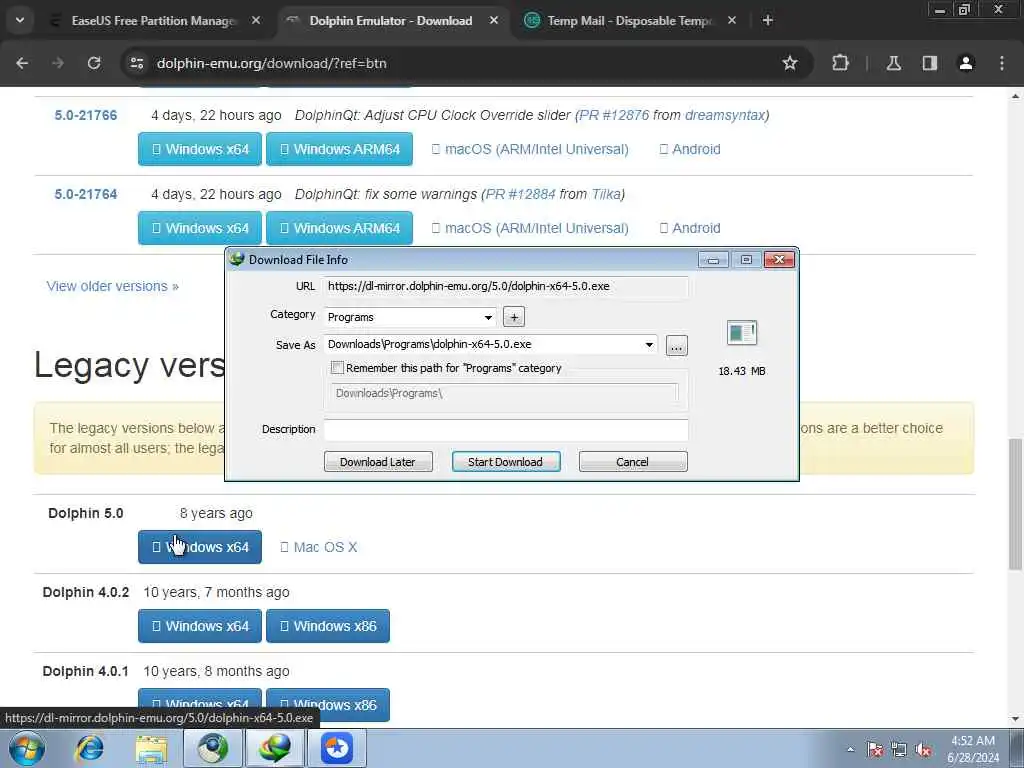Click the page vertical scrollbar thumb
Image resolution: width=1024 pixels, height=768 pixels.
click(1015, 503)
